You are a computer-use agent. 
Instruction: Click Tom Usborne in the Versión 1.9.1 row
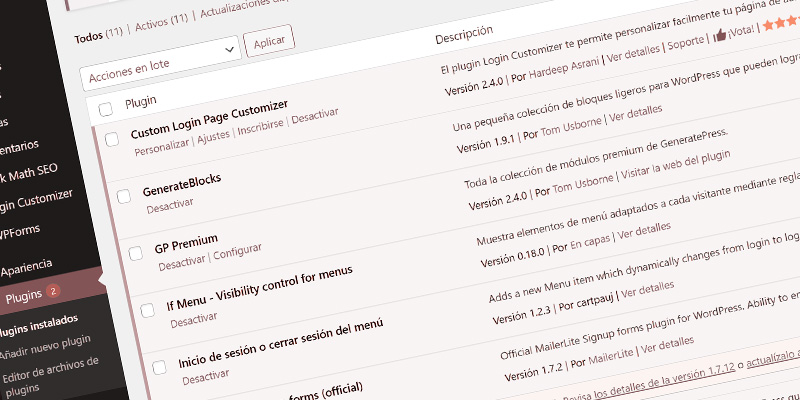coord(570,126)
